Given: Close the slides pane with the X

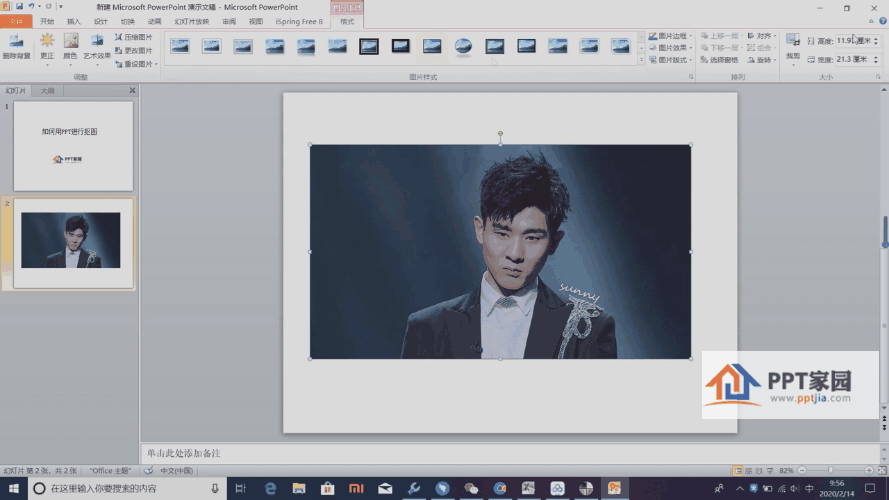Looking at the screenshot, I should pos(132,90).
